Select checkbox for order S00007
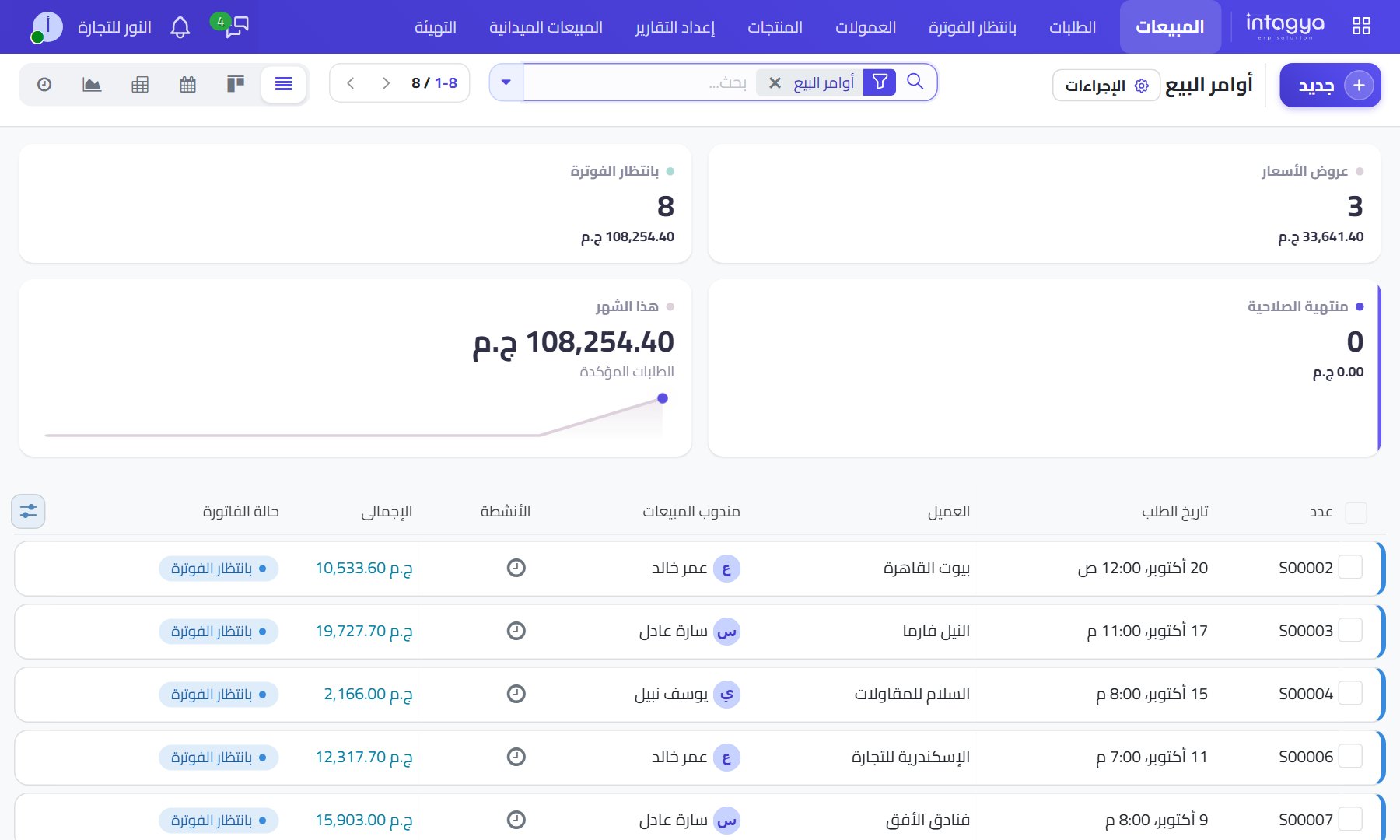1400x840 pixels. coord(1351,820)
